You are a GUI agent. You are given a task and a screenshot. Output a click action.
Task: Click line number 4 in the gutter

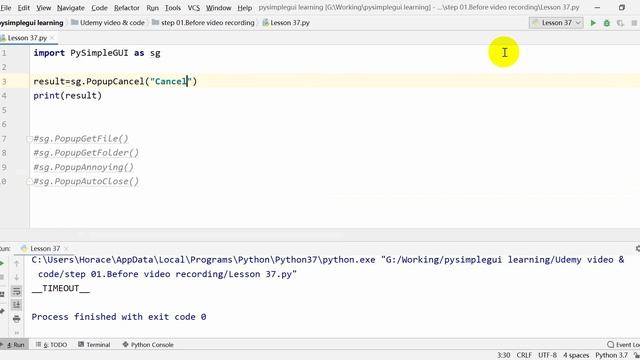(4, 96)
